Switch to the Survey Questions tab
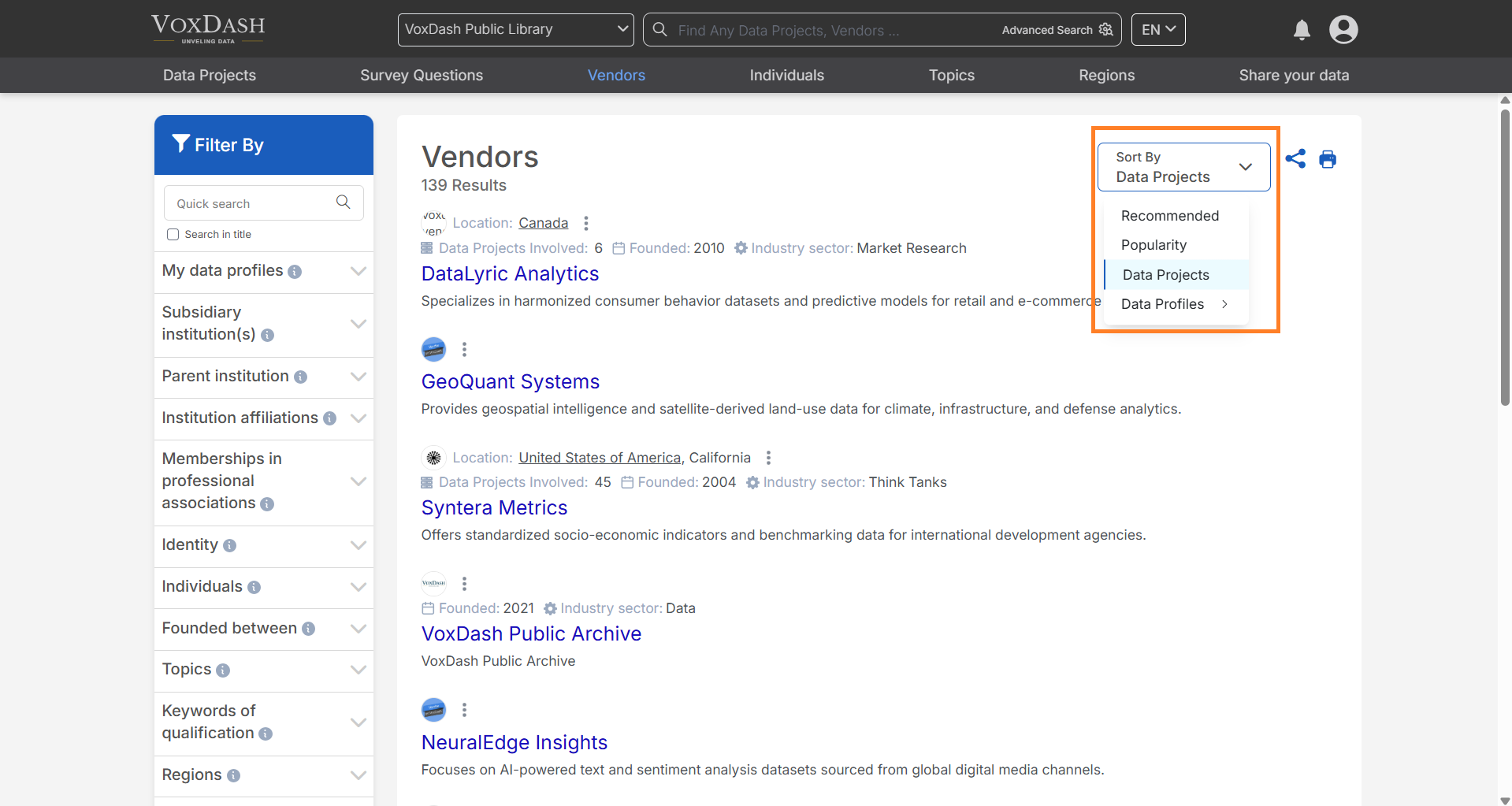Screen dimensions: 1512x806 click(422, 75)
